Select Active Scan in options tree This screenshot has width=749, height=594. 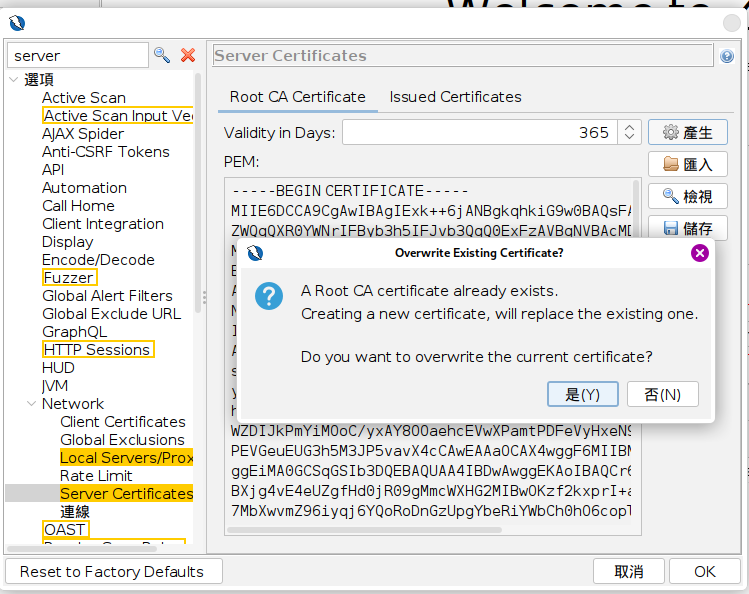pyautogui.click(x=84, y=98)
